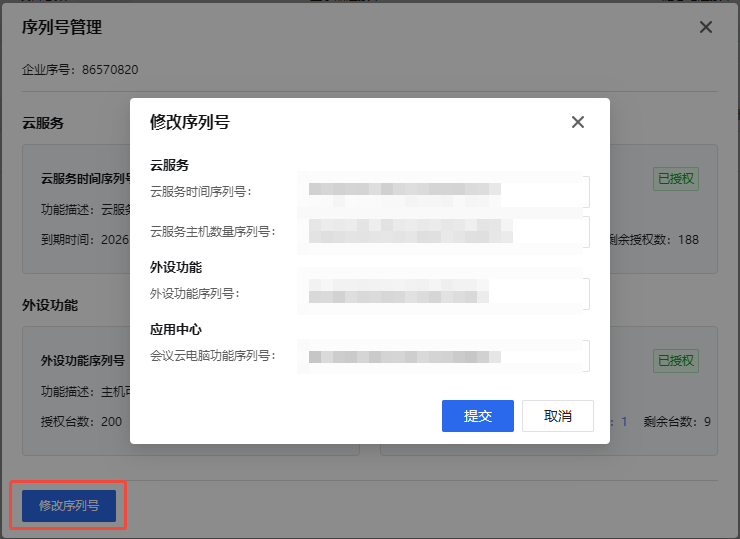Select the 外设功能序列号 text field
This screenshot has height=539, width=740.
[443, 294]
